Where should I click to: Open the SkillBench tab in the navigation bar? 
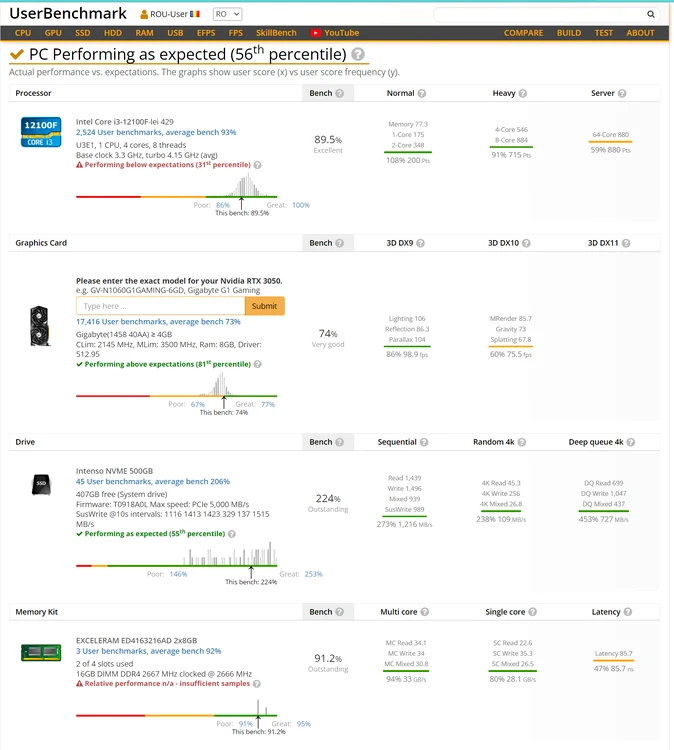tap(275, 33)
